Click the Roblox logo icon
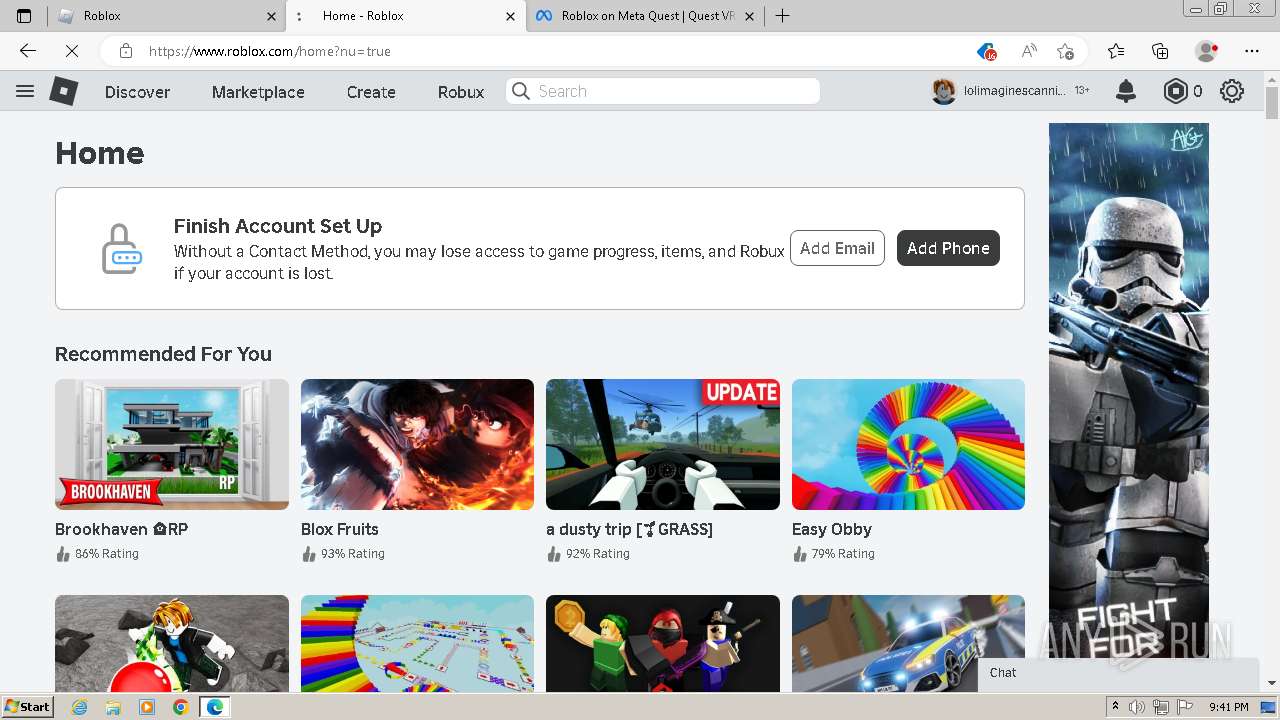This screenshot has height=720, width=1280. pyautogui.click(x=64, y=91)
